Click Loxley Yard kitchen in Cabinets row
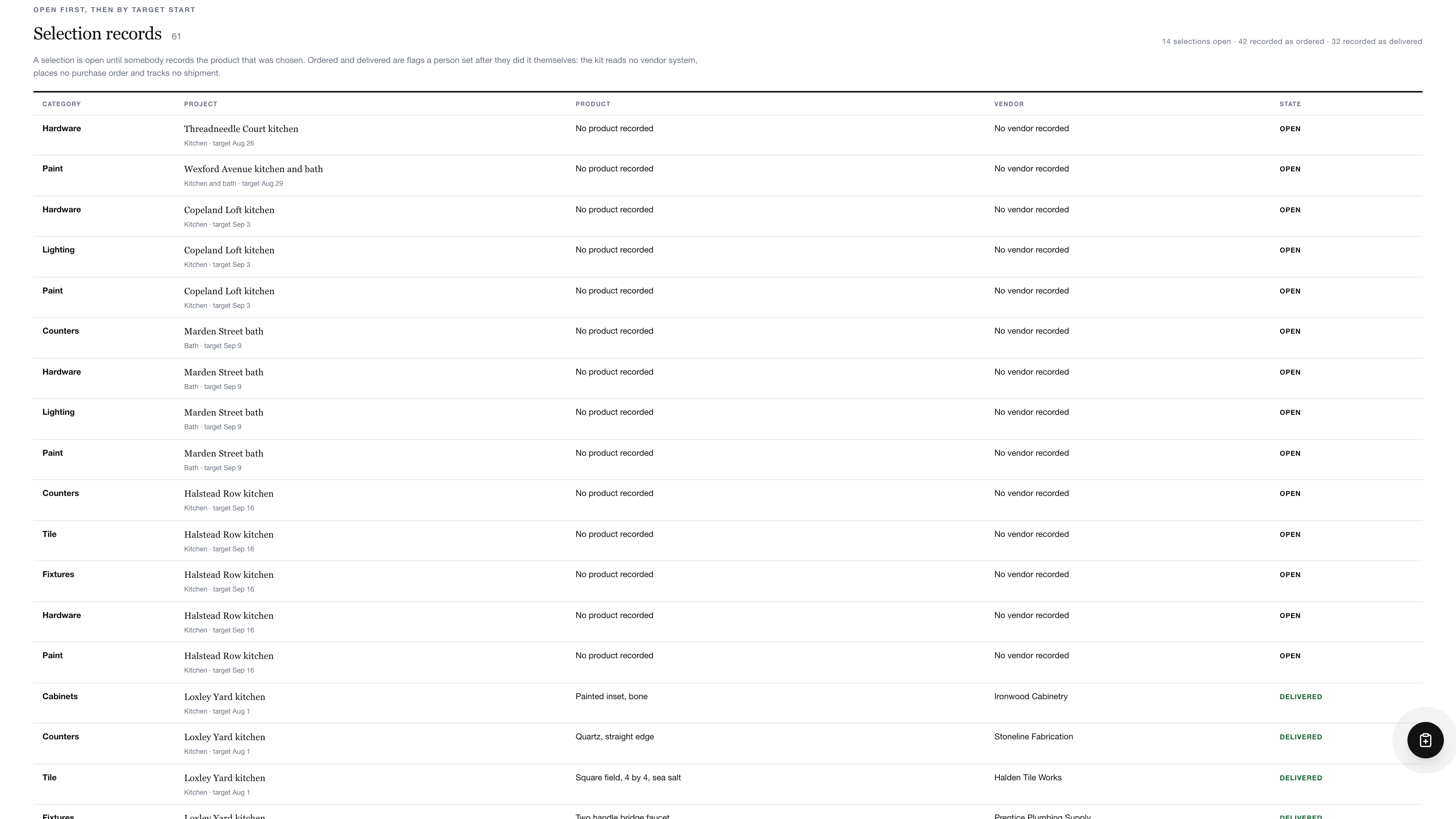The image size is (1456, 819). pyautogui.click(x=224, y=697)
